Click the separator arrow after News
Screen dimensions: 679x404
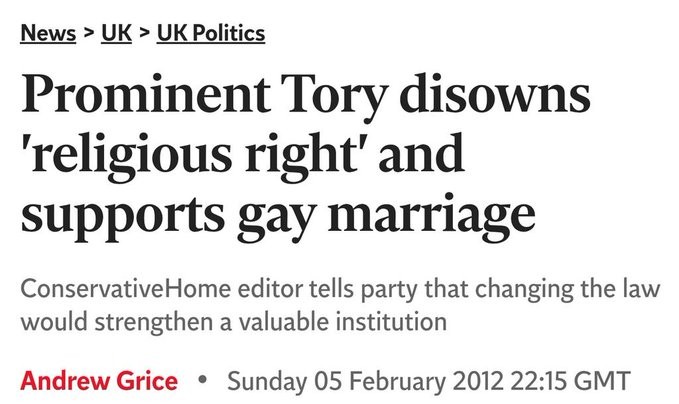coord(88,34)
